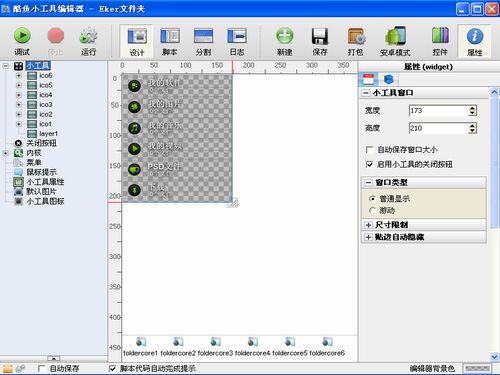Screen dimensions: 500x375
Task: Enable 自动保存窗口大小 checkbox
Action: pyautogui.click(x=369, y=150)
